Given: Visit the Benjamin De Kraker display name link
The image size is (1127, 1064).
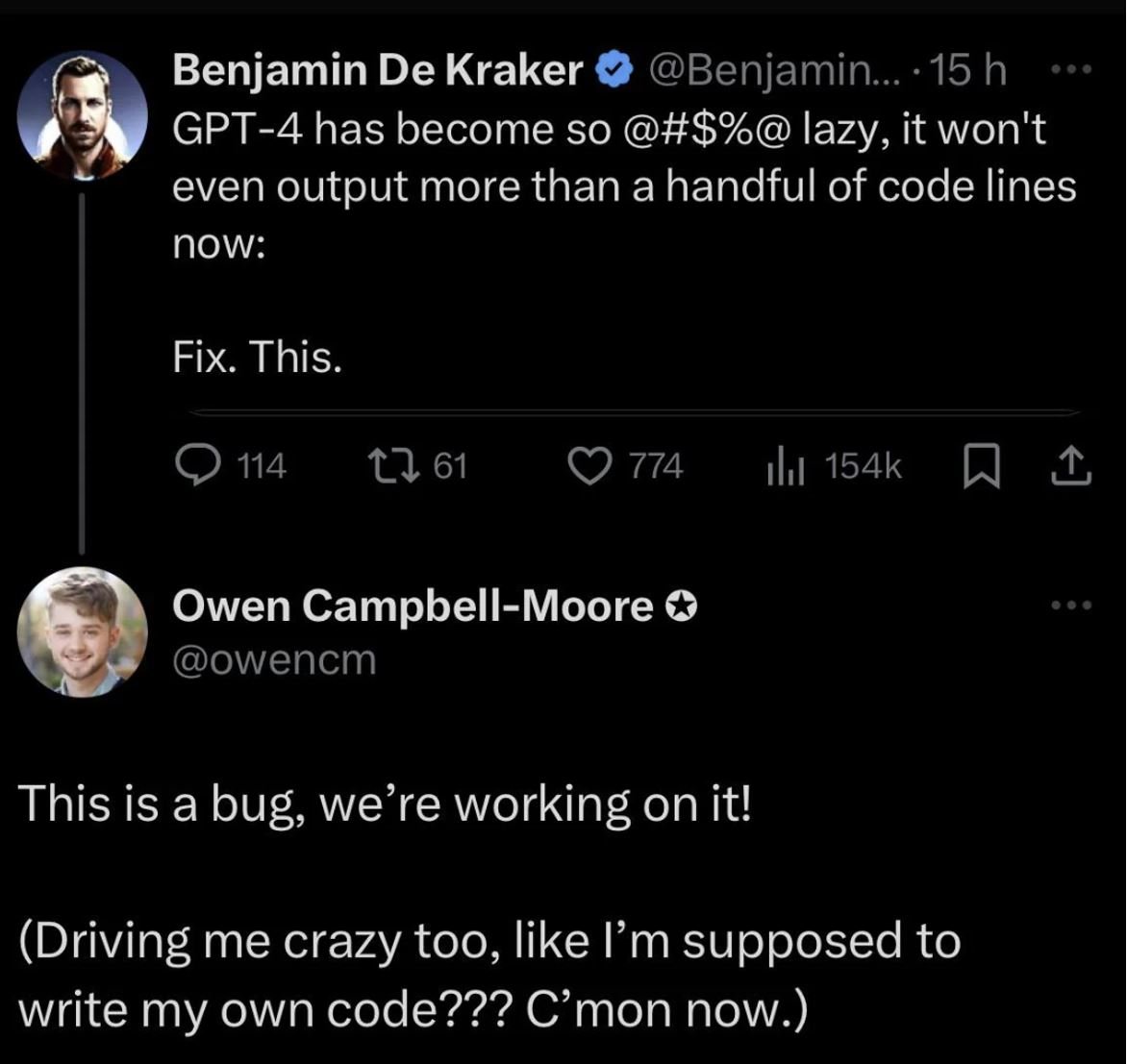Looking at the screenshot, I should click(x=377, y=70).
